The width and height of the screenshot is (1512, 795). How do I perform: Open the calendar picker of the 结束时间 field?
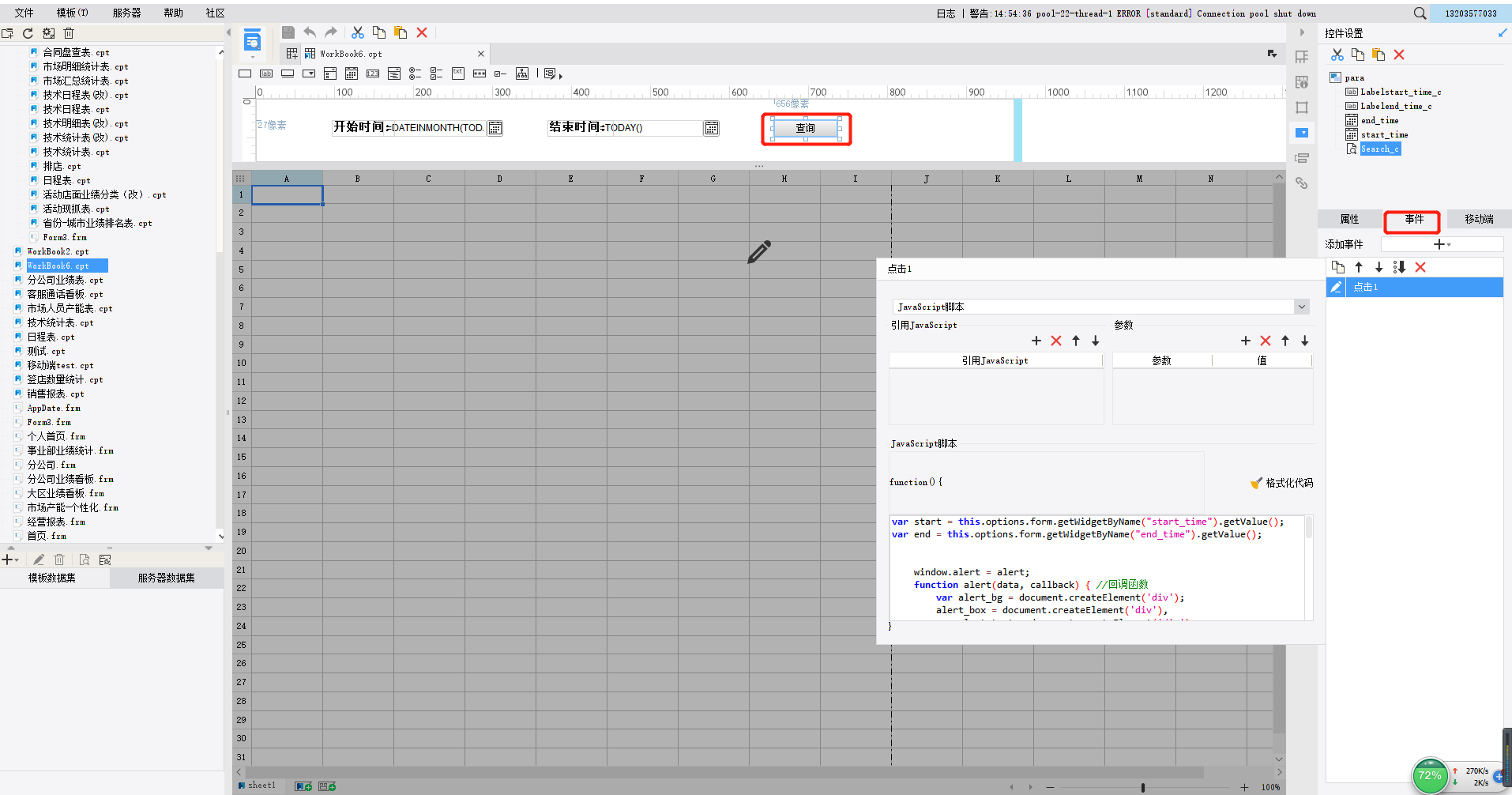pos(712,128)
